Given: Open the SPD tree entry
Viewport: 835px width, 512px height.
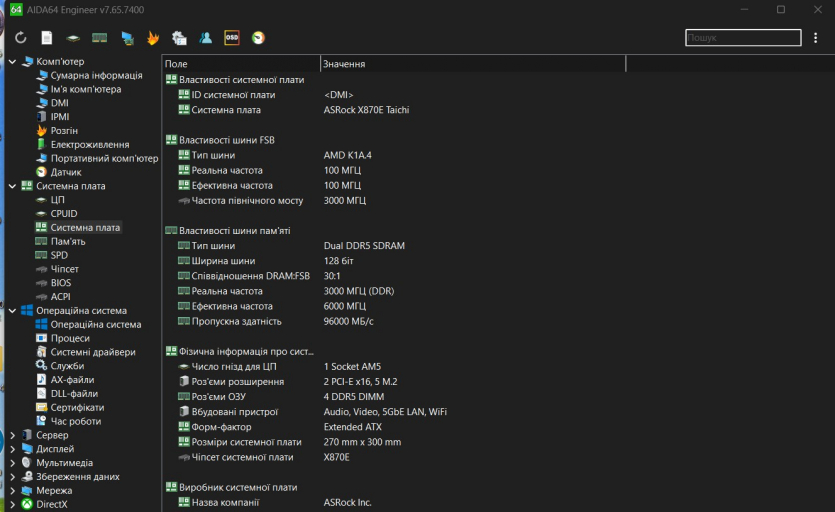Looking at the screenshot, I should click(x=59, y=255).
